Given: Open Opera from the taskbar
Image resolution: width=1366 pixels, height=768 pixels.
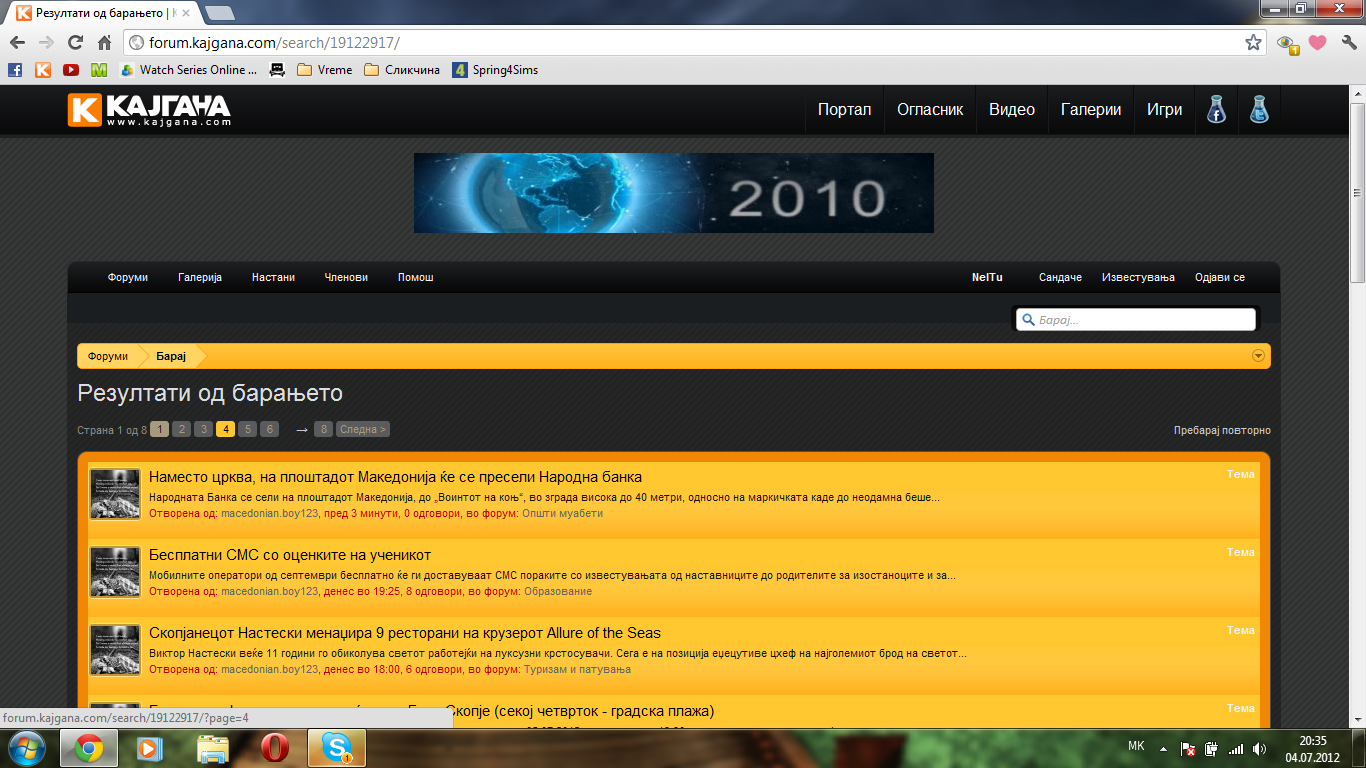Looking at the screenshot, I should (x=275, y=748).
